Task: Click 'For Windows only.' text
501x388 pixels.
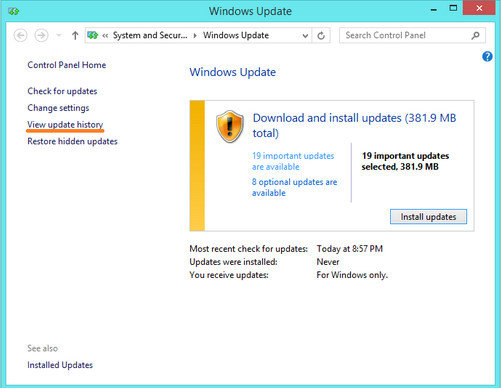Action: pos(352,275)
